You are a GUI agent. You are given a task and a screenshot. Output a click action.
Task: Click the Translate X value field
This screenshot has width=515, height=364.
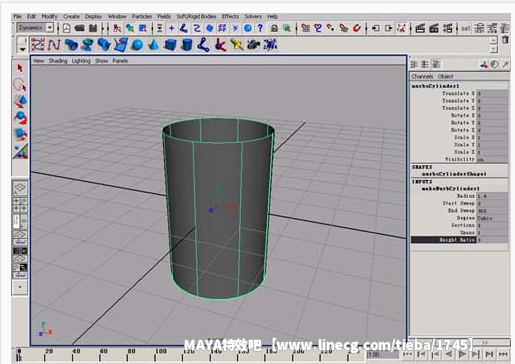click(x=492, y=94)
